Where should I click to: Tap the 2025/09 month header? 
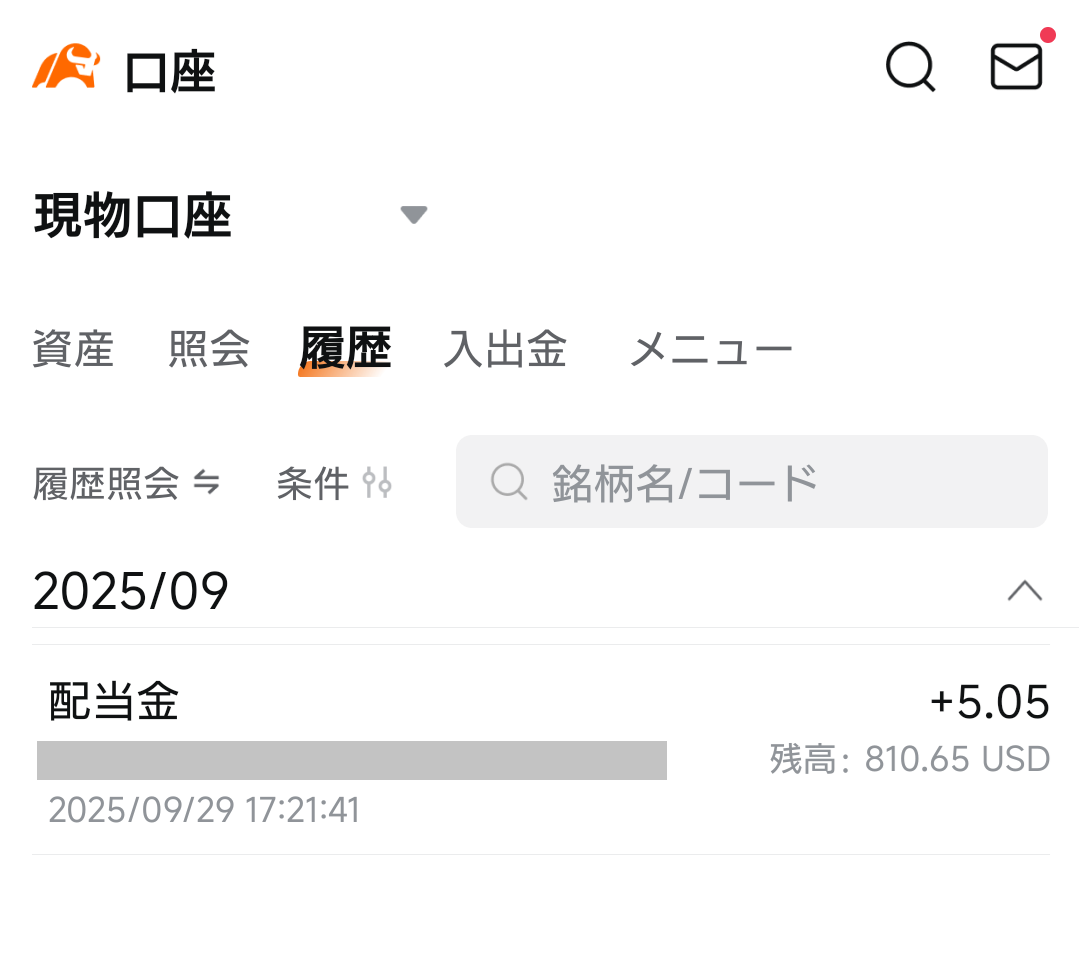[131, 592]
